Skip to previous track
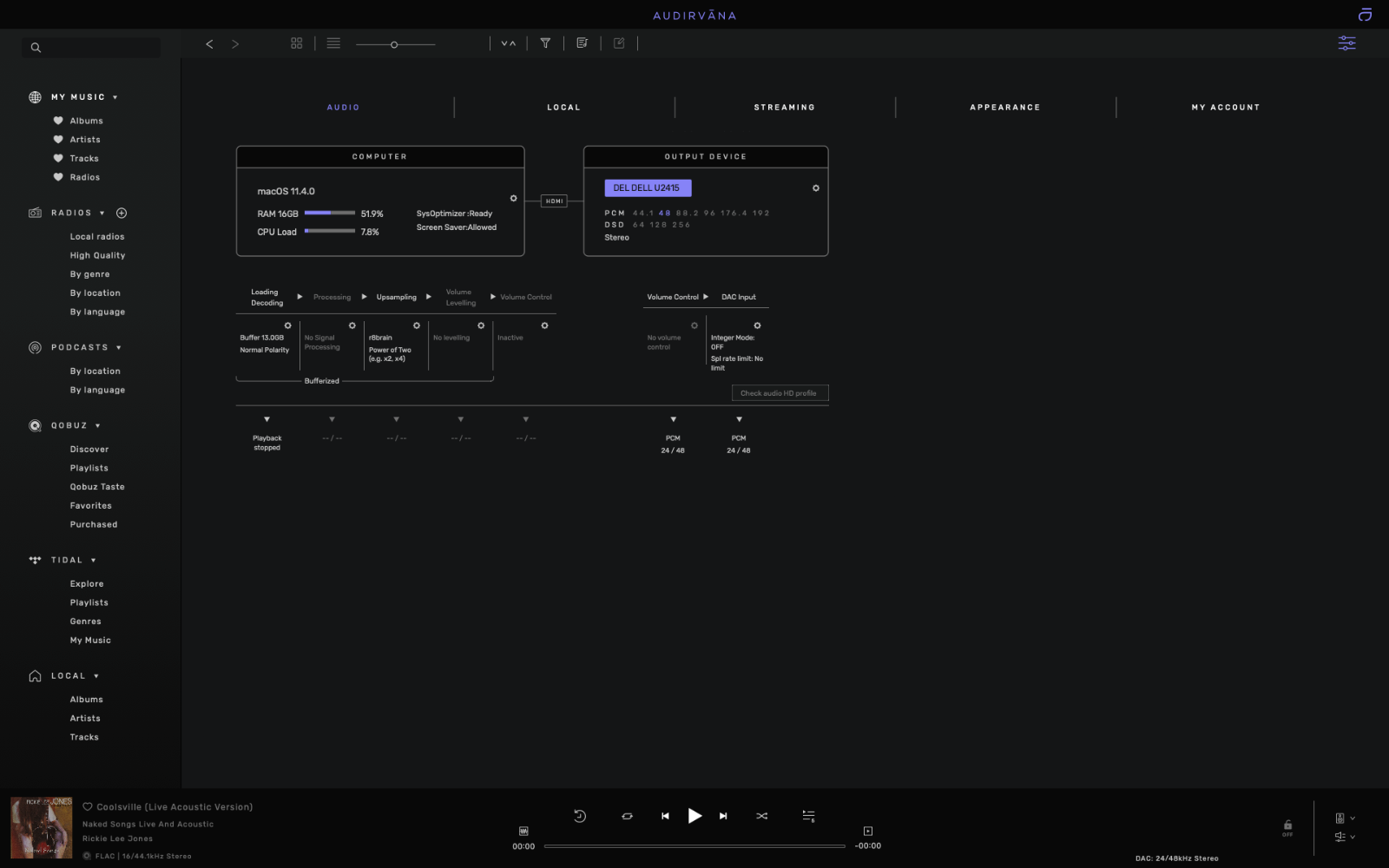1389x868 pixels. [x=665, y=816]
